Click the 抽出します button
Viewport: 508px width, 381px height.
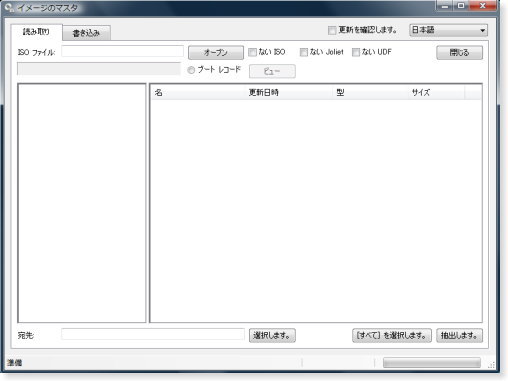click(459, 335)
